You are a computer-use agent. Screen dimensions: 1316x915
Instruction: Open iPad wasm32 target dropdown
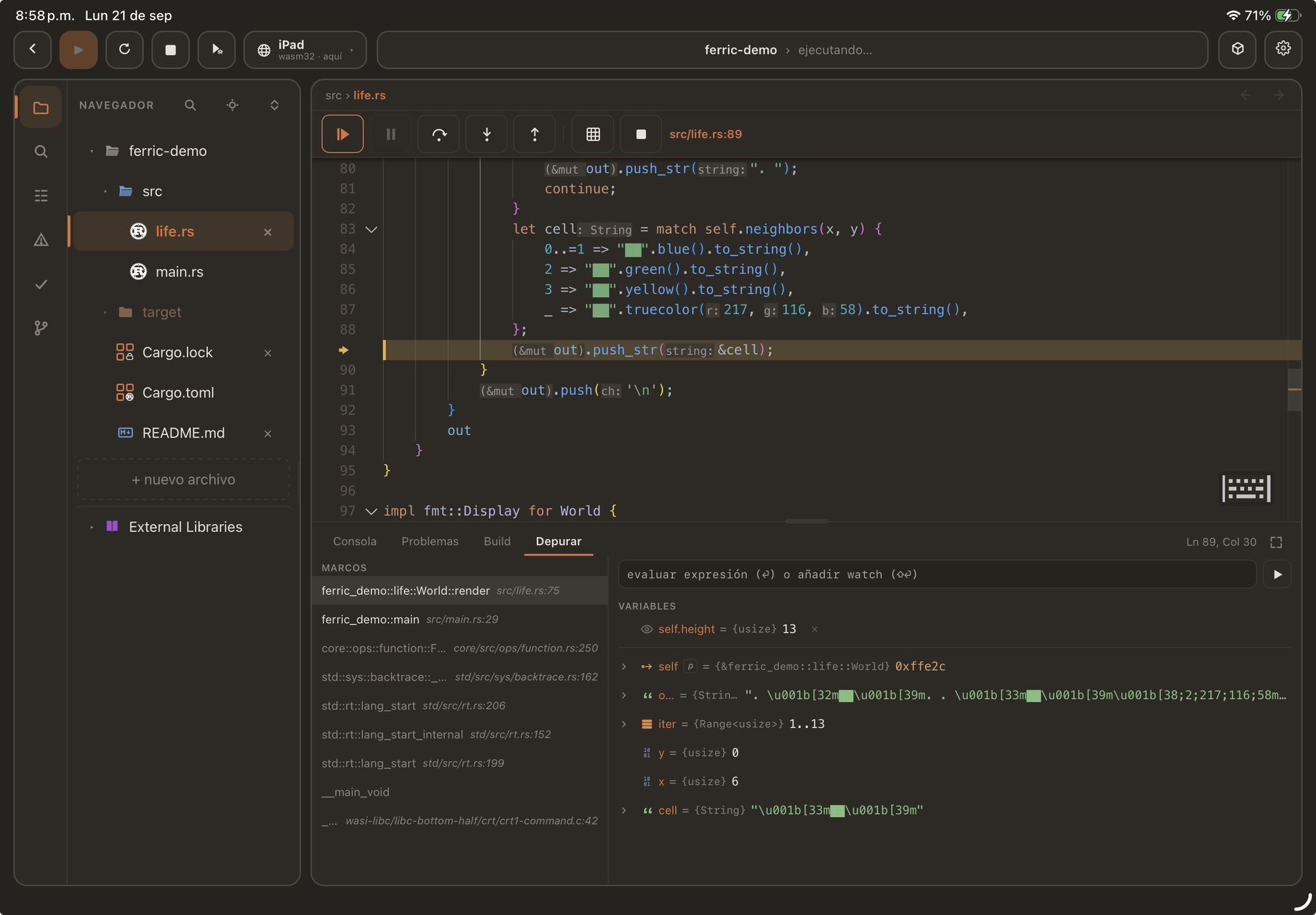(305, 49)
